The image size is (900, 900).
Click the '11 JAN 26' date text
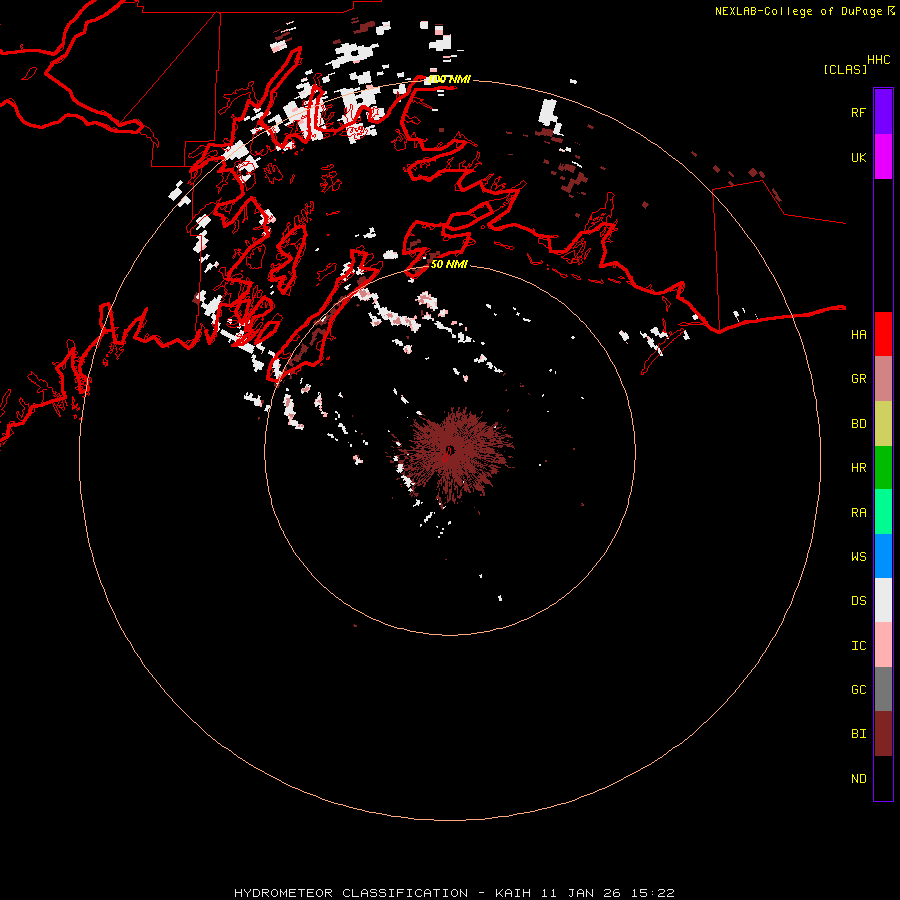pos(581,893)
